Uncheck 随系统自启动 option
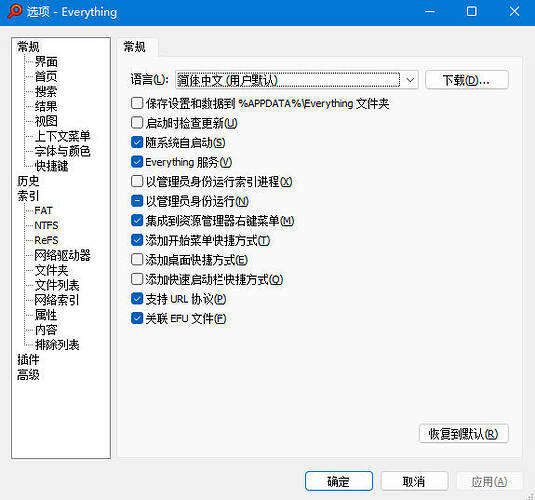535x500 pixels. pyautogui.click(x=137, y=142)
